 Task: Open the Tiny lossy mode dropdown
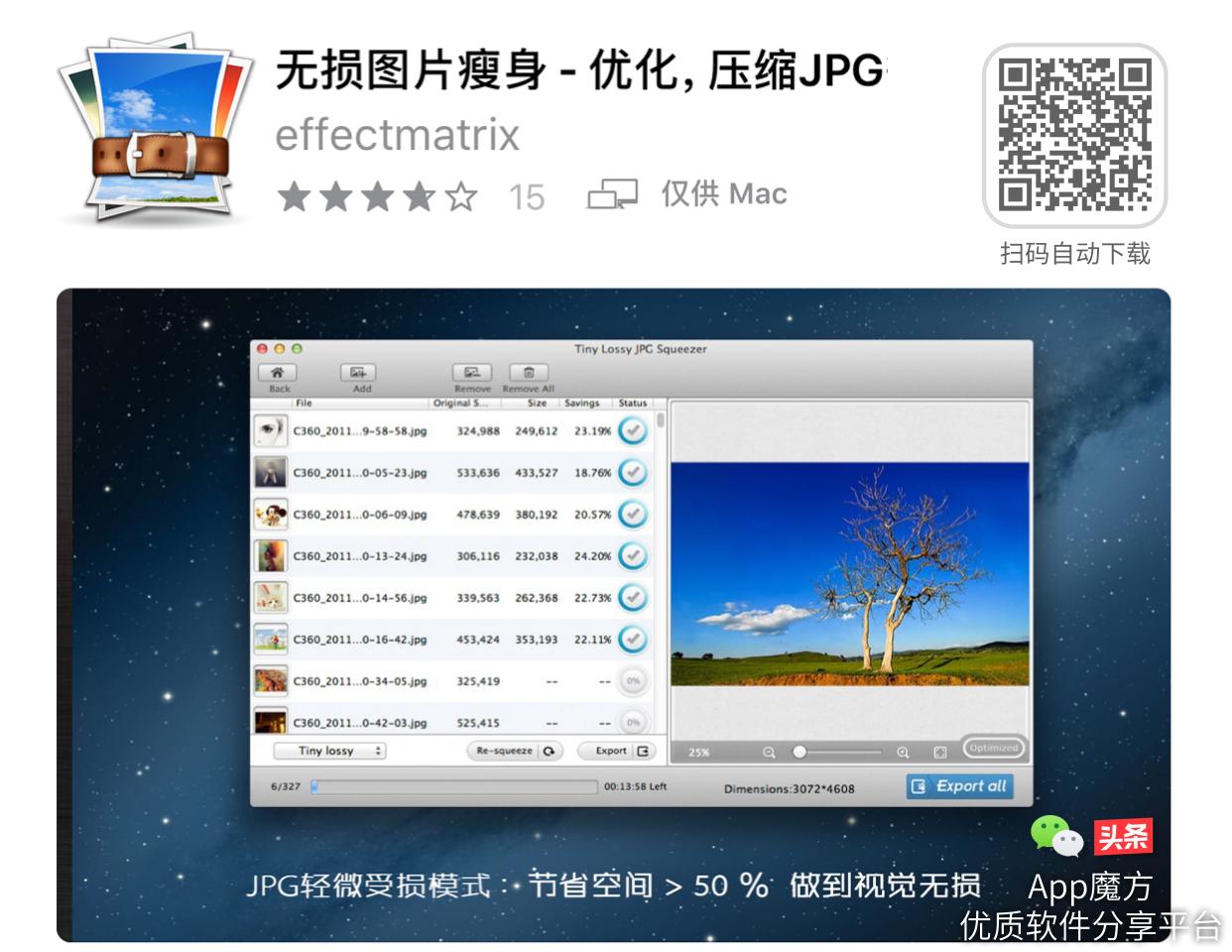click(330, 751)
